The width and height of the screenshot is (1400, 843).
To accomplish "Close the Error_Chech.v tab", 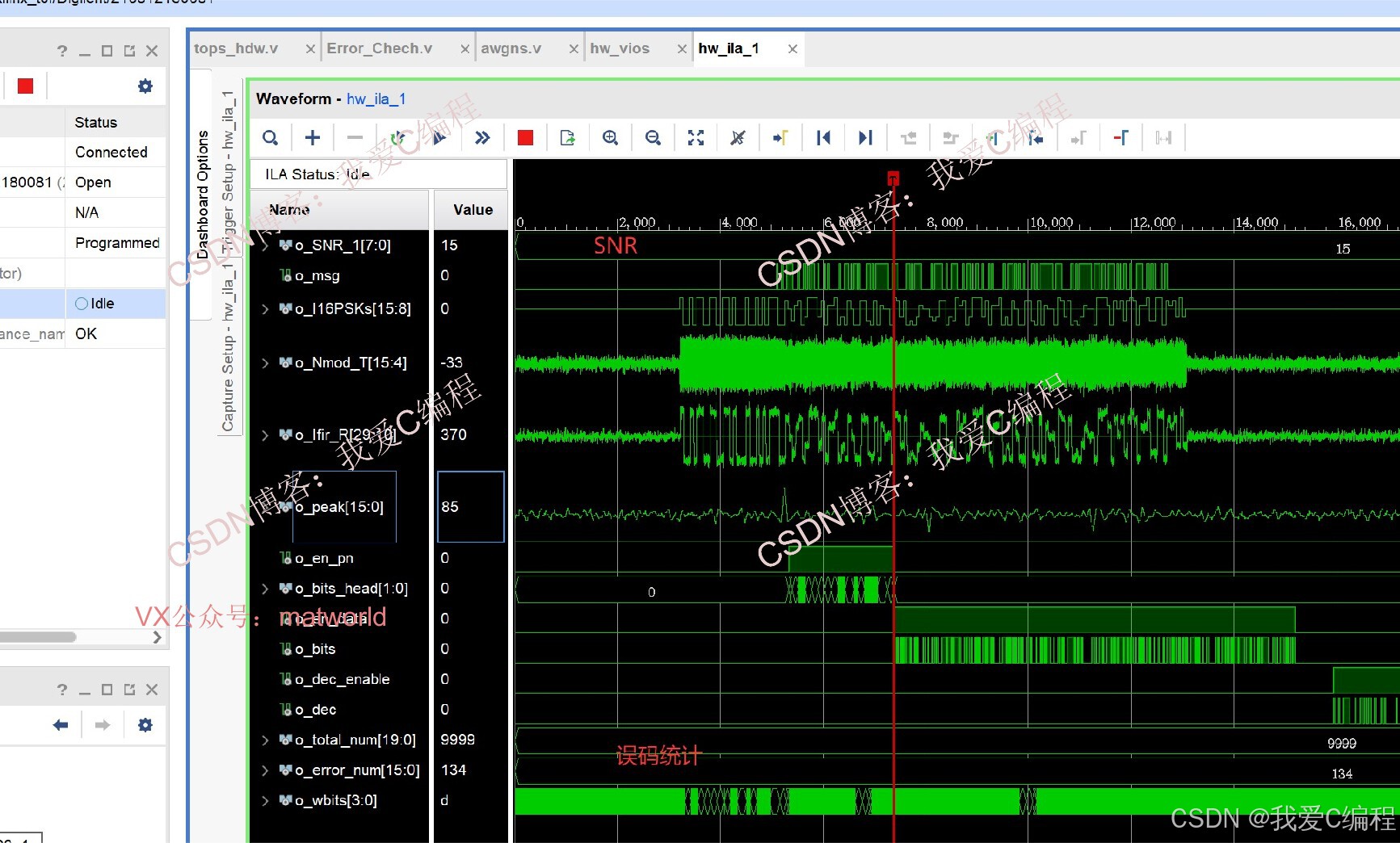I will tap(465, 49).
